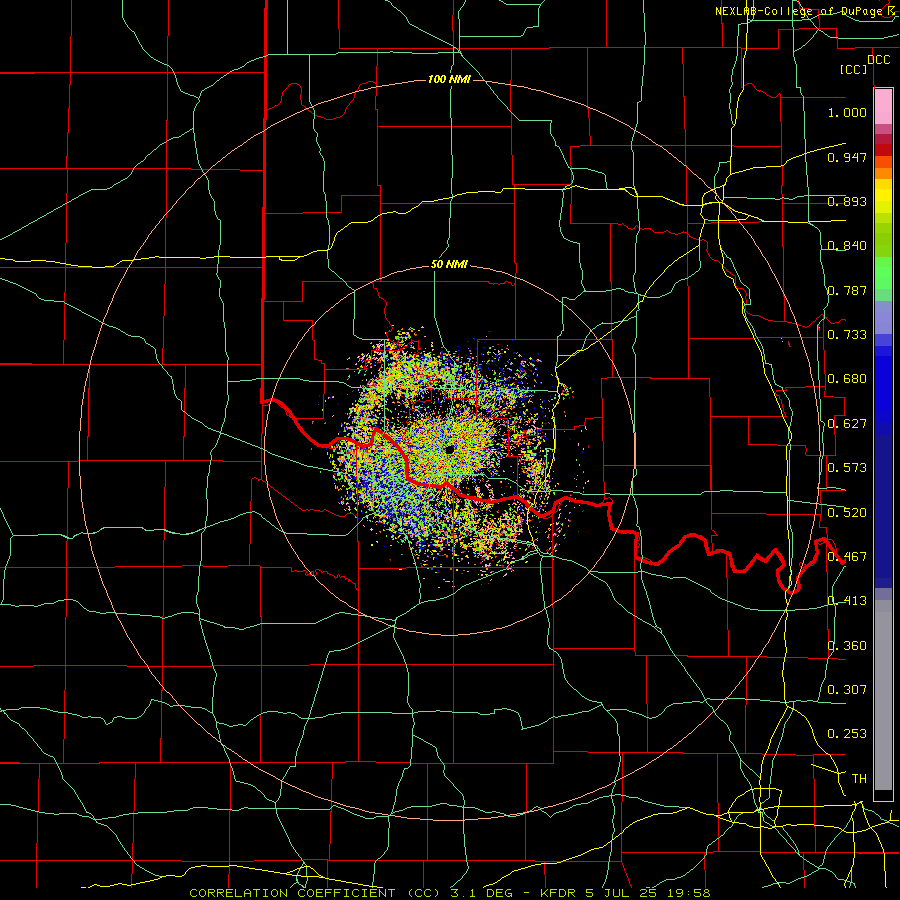Image resolution: width=900 pixels, height=900 pixels.
Task: Click the "CORRELATION COEFFICIENT (CC)" product title
Action: (x=313, y=893)
